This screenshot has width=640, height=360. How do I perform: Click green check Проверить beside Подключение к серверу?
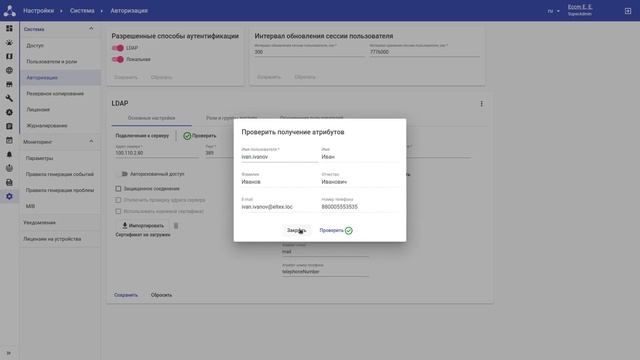200,136
